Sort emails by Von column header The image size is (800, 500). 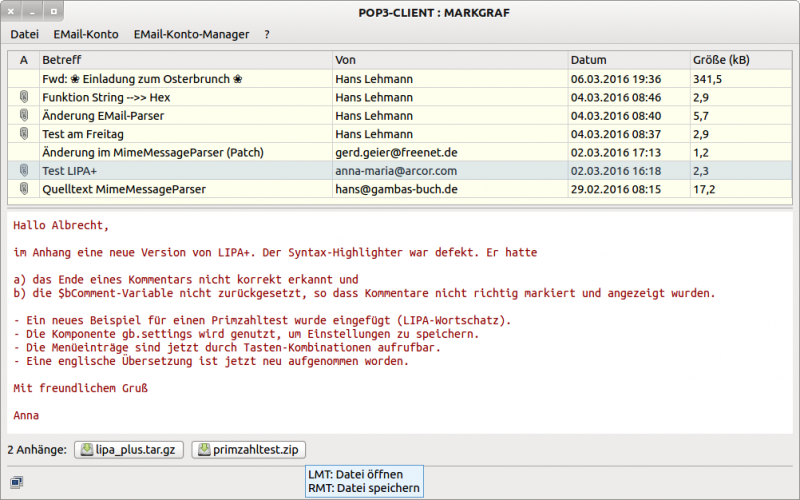click(450, 60)
